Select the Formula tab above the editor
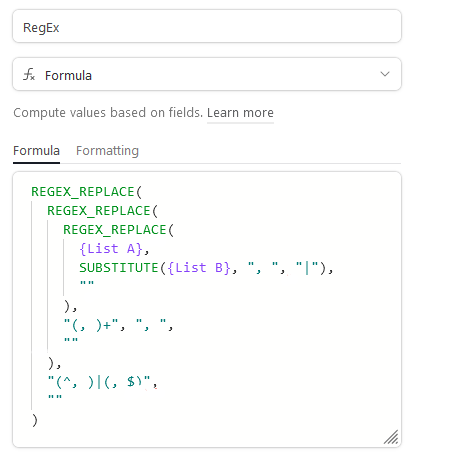 (36, 151)
